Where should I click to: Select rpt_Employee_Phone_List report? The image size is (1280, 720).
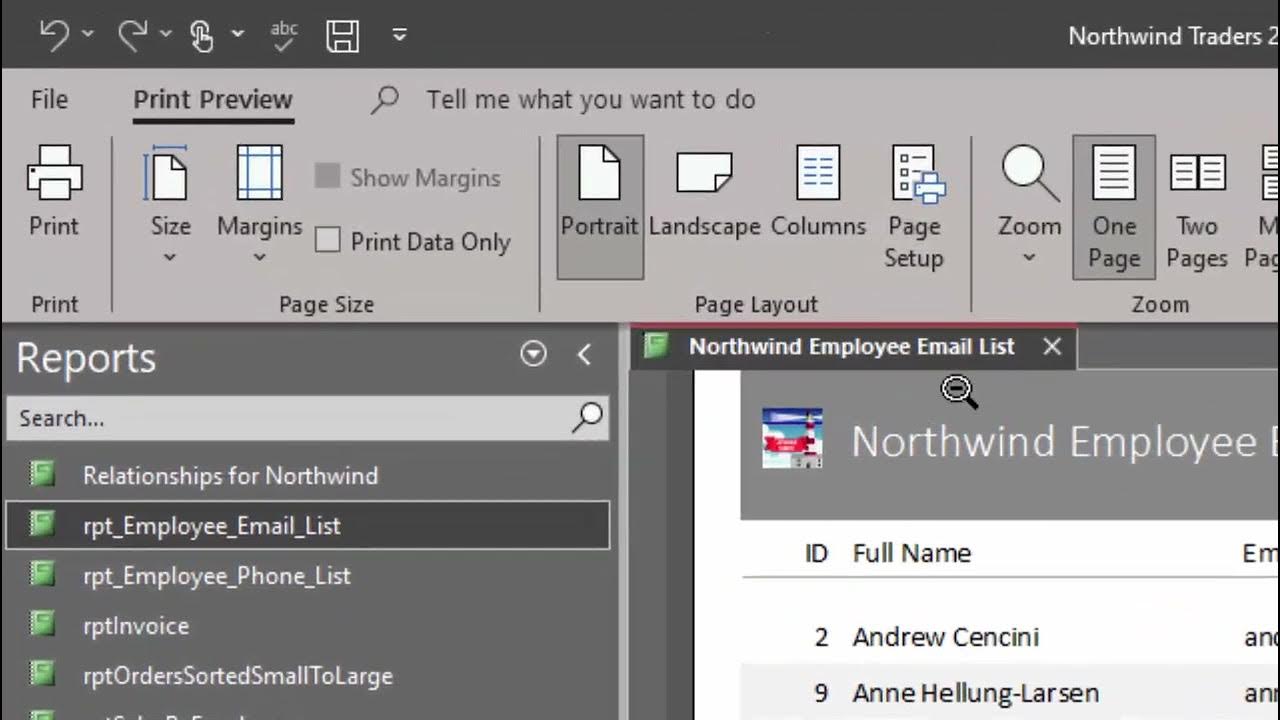click(x=308, y=575)
